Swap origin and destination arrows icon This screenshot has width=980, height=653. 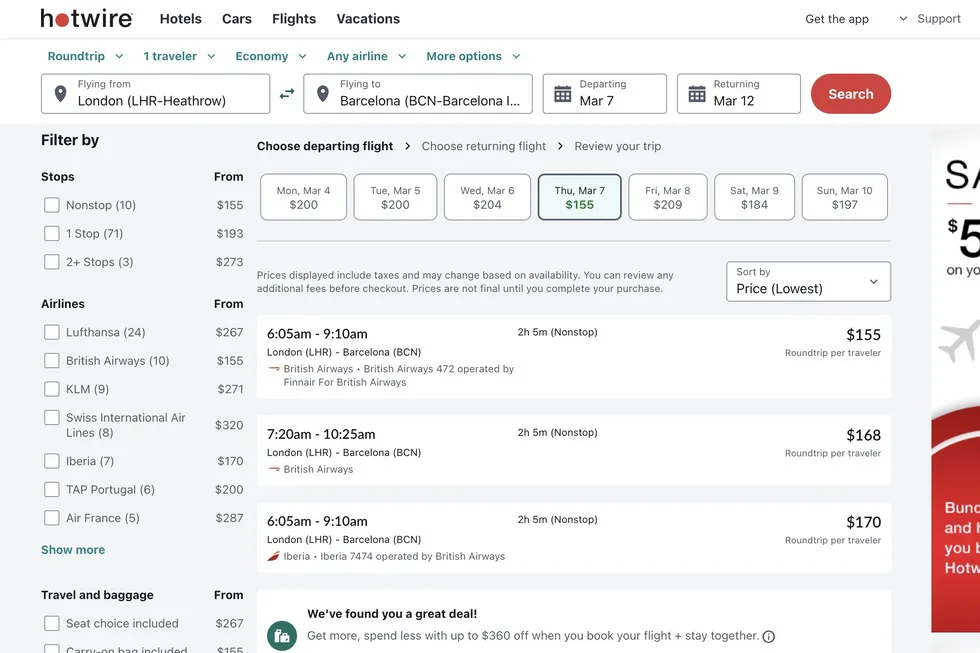click(287, 94)
